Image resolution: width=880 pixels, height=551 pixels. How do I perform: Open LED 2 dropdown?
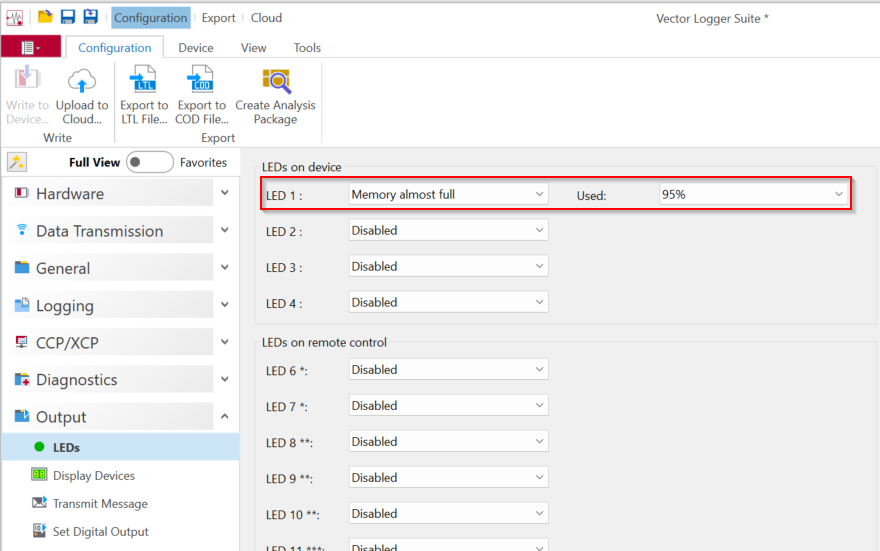[448, 230]
